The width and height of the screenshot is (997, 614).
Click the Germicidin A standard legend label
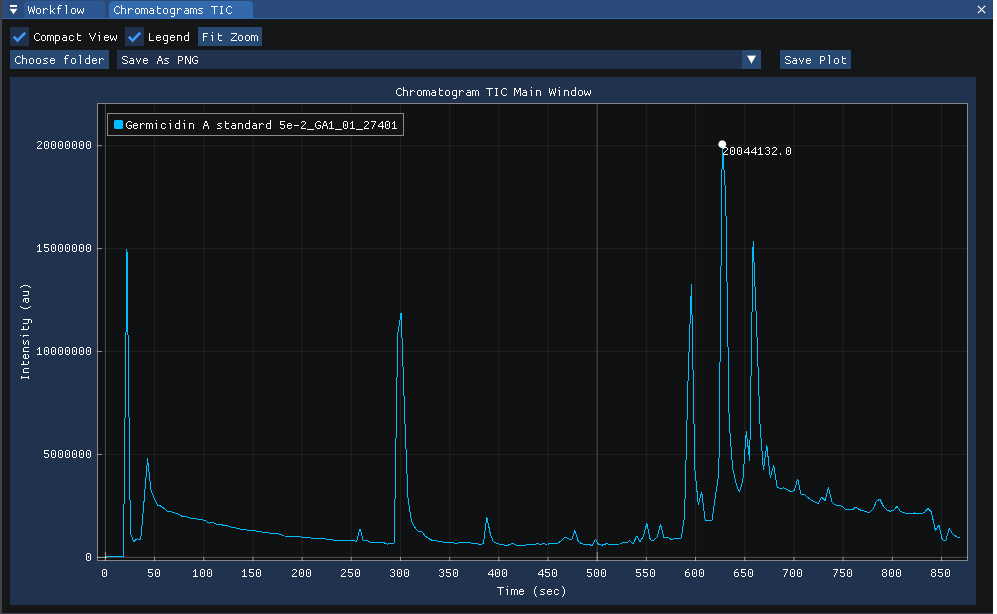261,125
